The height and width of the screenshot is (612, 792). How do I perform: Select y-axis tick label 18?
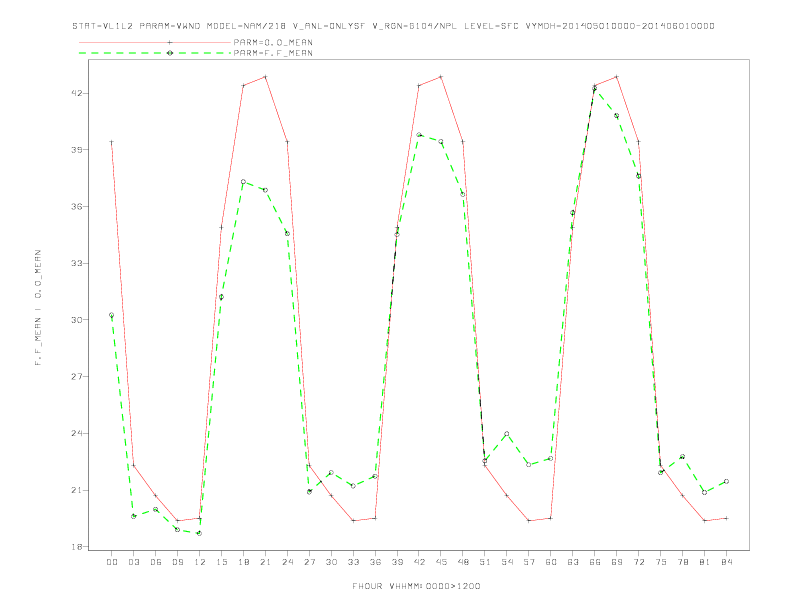76,547
